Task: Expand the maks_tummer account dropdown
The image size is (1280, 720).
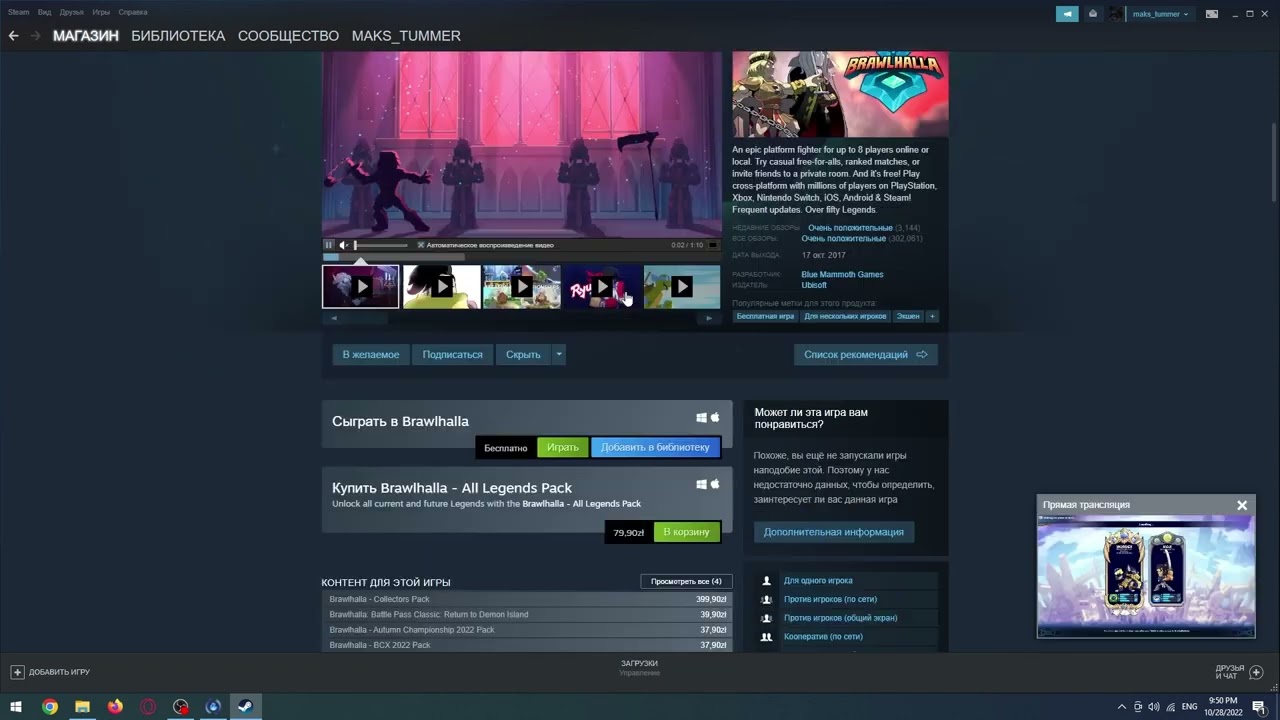Action: [1186, 14]
